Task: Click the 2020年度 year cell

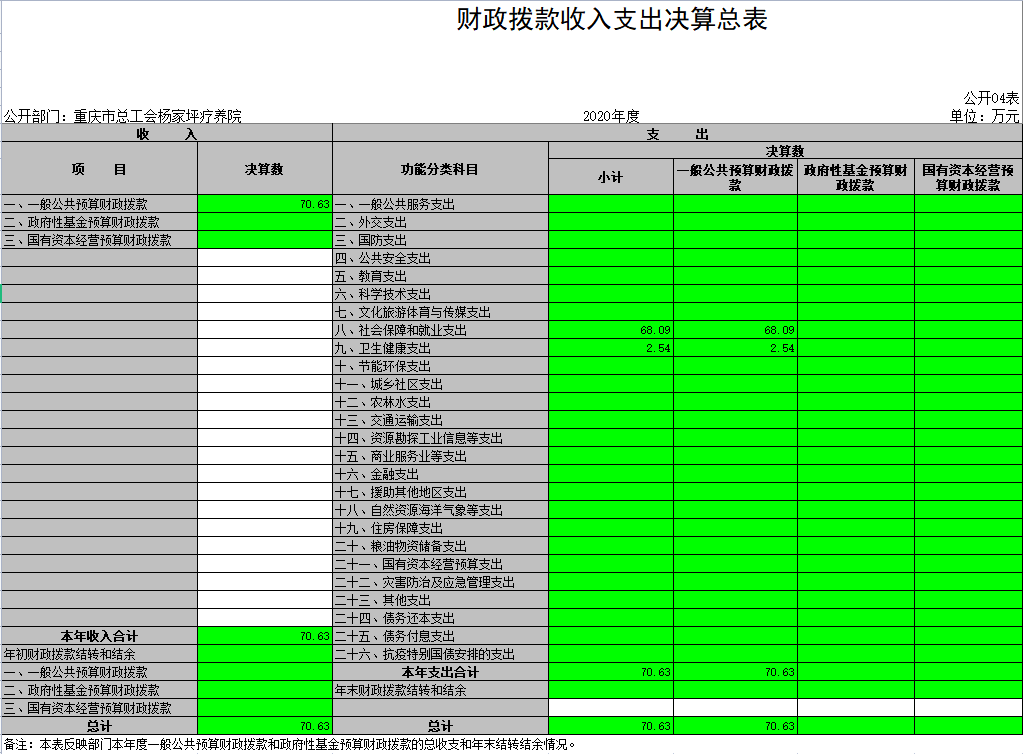Action: pos(611,116)
